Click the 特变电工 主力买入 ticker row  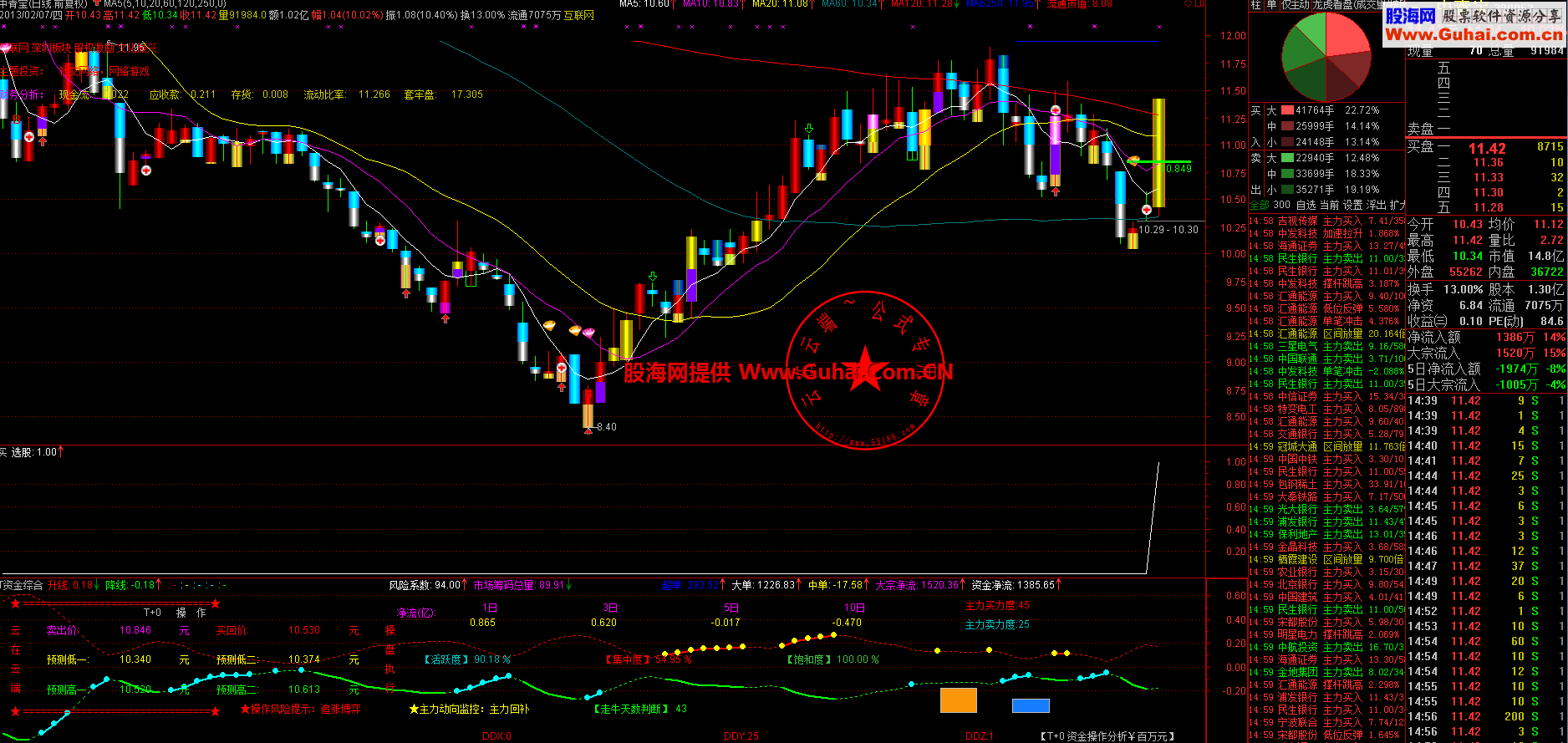(x=1327, y=409)
